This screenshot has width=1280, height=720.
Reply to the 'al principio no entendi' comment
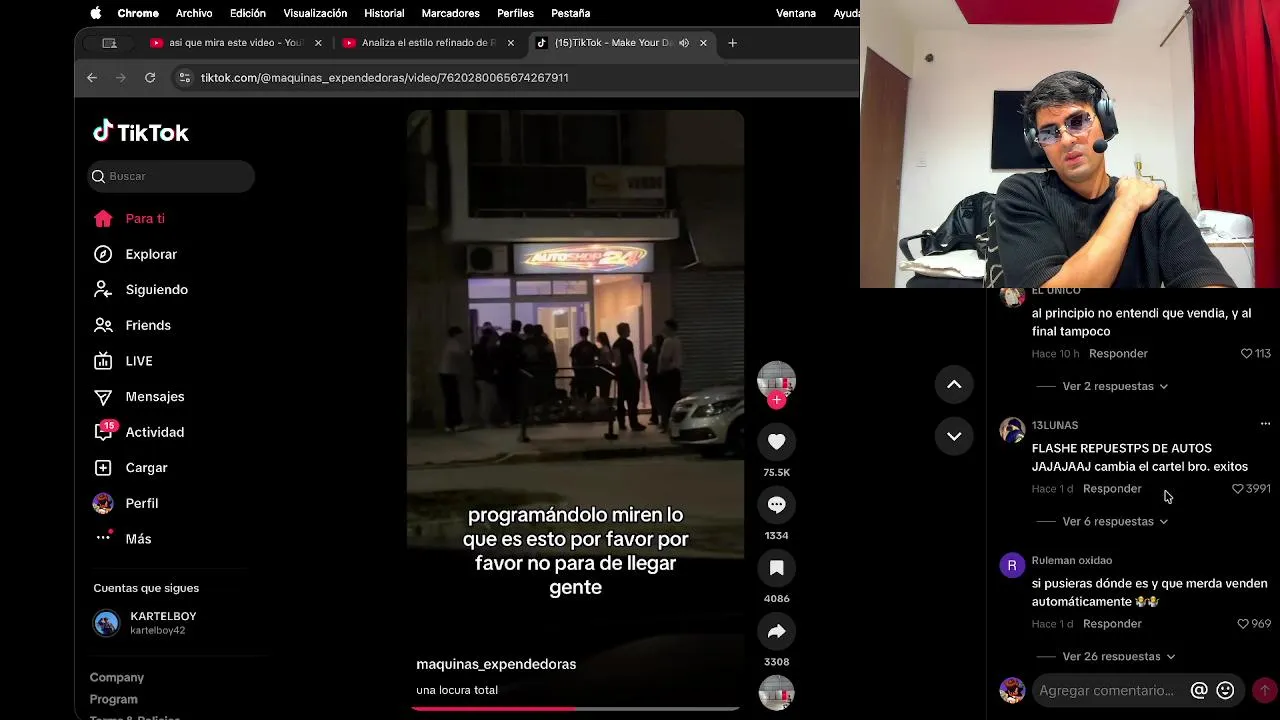coord(1118,354)
